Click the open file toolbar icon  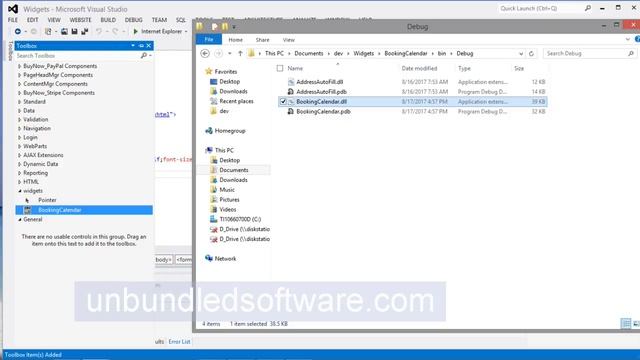64,31
